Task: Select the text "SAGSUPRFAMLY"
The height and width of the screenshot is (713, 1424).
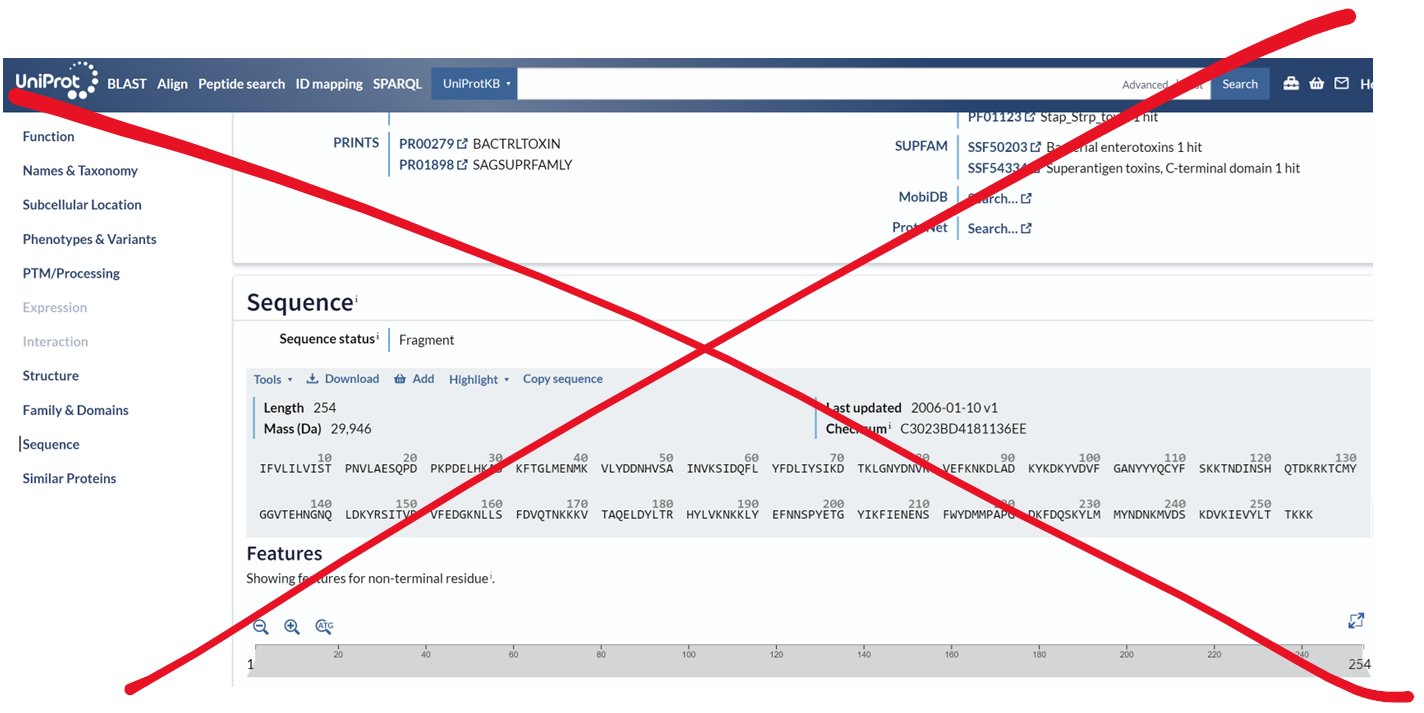Action: pyautogui.click(x=522, y=165)
